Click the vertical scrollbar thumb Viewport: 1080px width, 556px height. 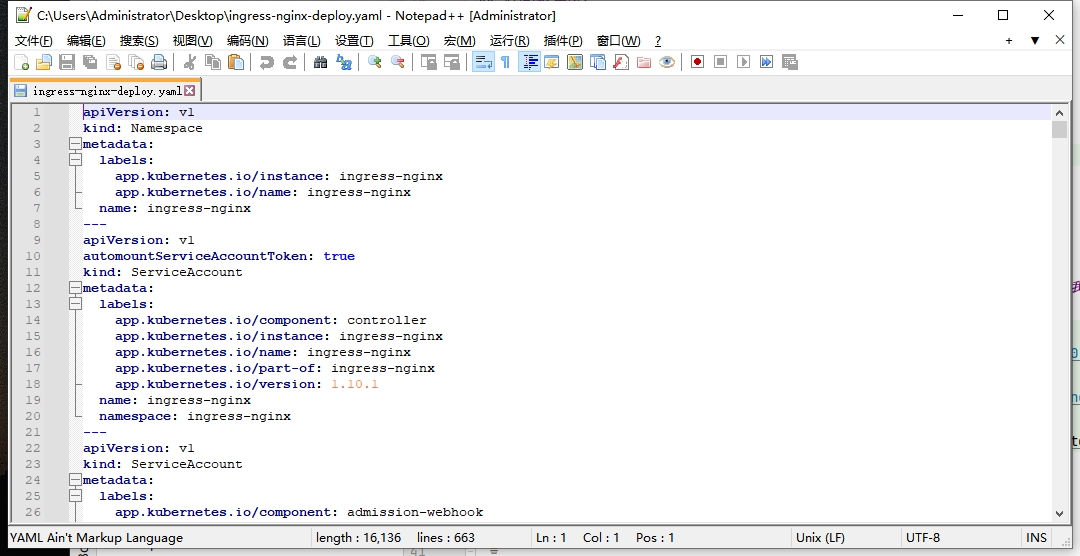click(1059, 130)
